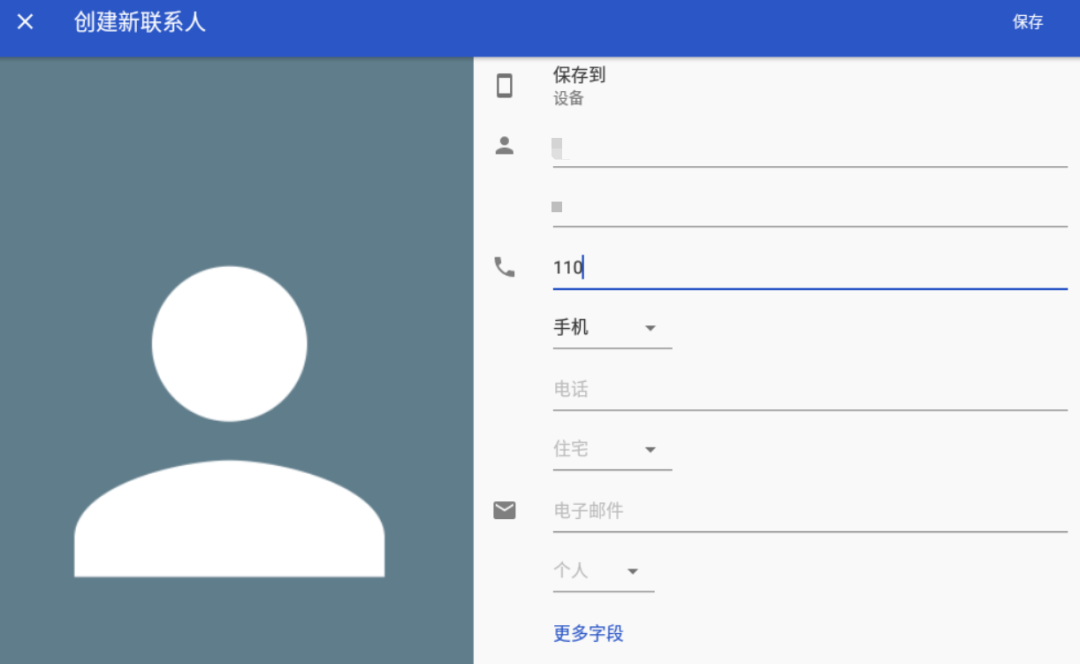Open the 个人 email type dropdown
Viewport: 1080px width, 664px height.
click(603, 571)
